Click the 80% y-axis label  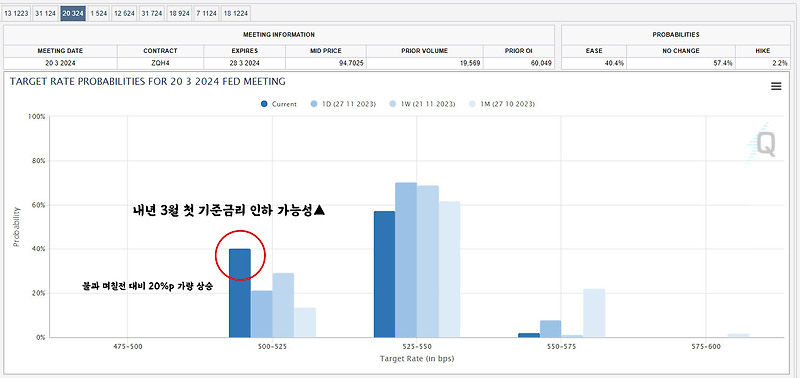point(39,161)
